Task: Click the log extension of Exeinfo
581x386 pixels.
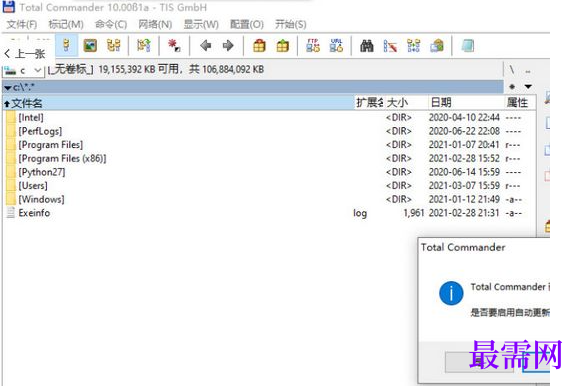Action: (x=360, y=213)
